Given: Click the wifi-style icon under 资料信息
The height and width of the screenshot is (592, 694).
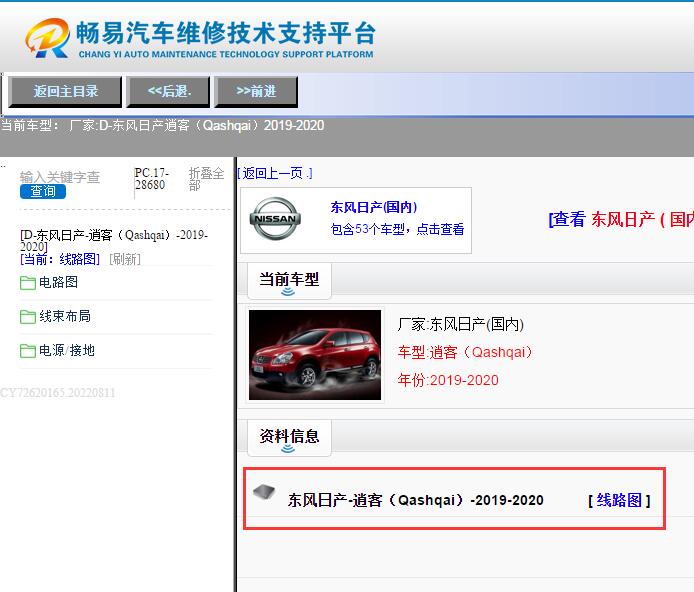Looking at the screenshot, I should (x=288, y=449).
